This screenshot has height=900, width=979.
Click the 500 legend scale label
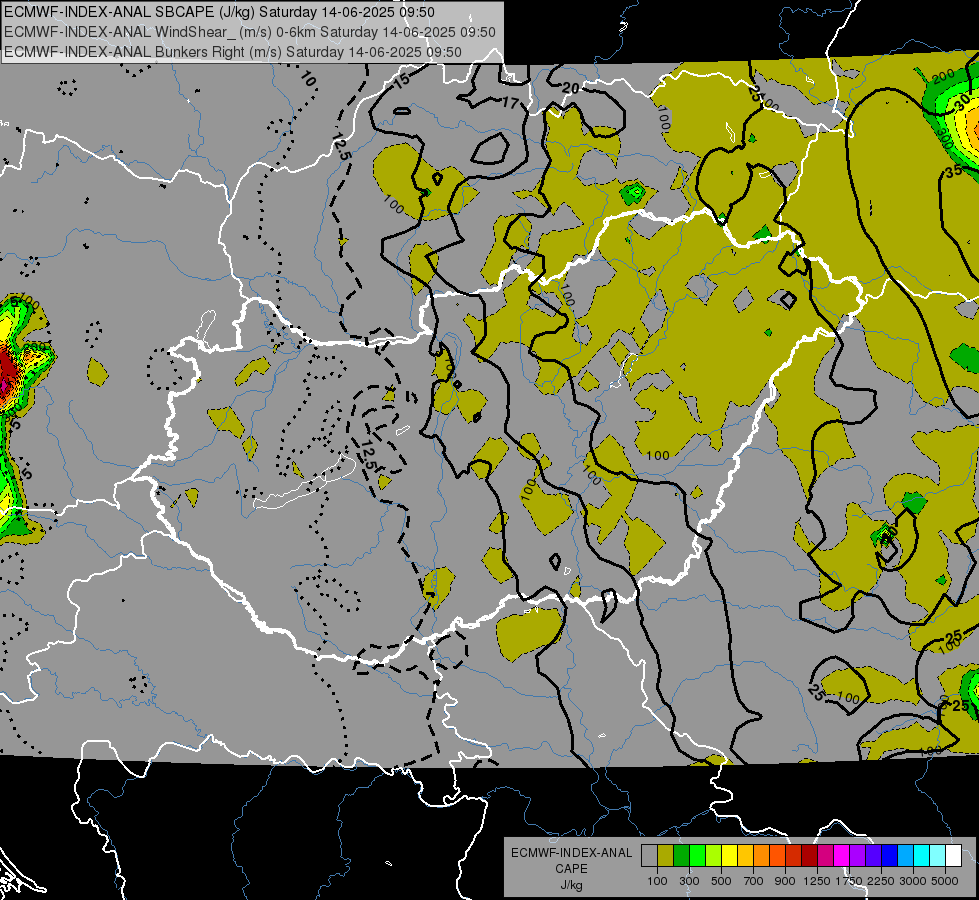[x=721, y=881]
